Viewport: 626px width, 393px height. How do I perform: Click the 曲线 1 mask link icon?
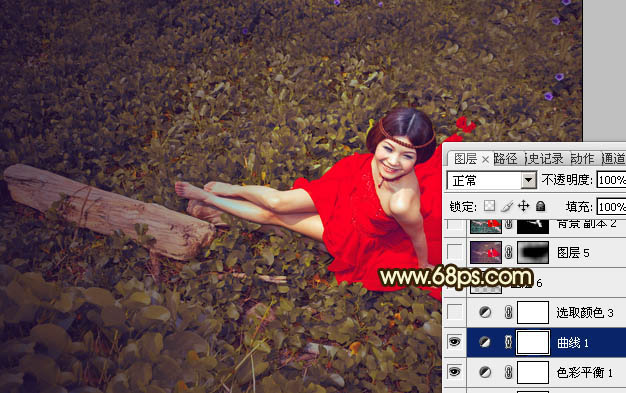(x=509, y=342)
